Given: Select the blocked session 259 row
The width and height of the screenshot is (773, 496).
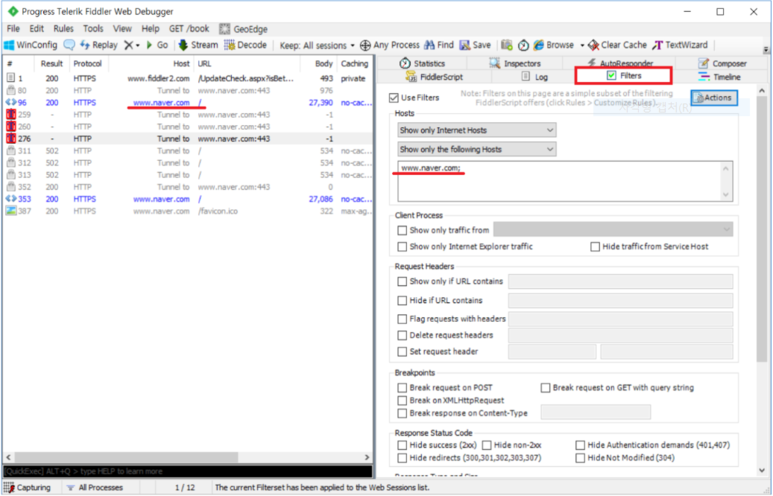Looking at the screenshot, I should (188, 114).
